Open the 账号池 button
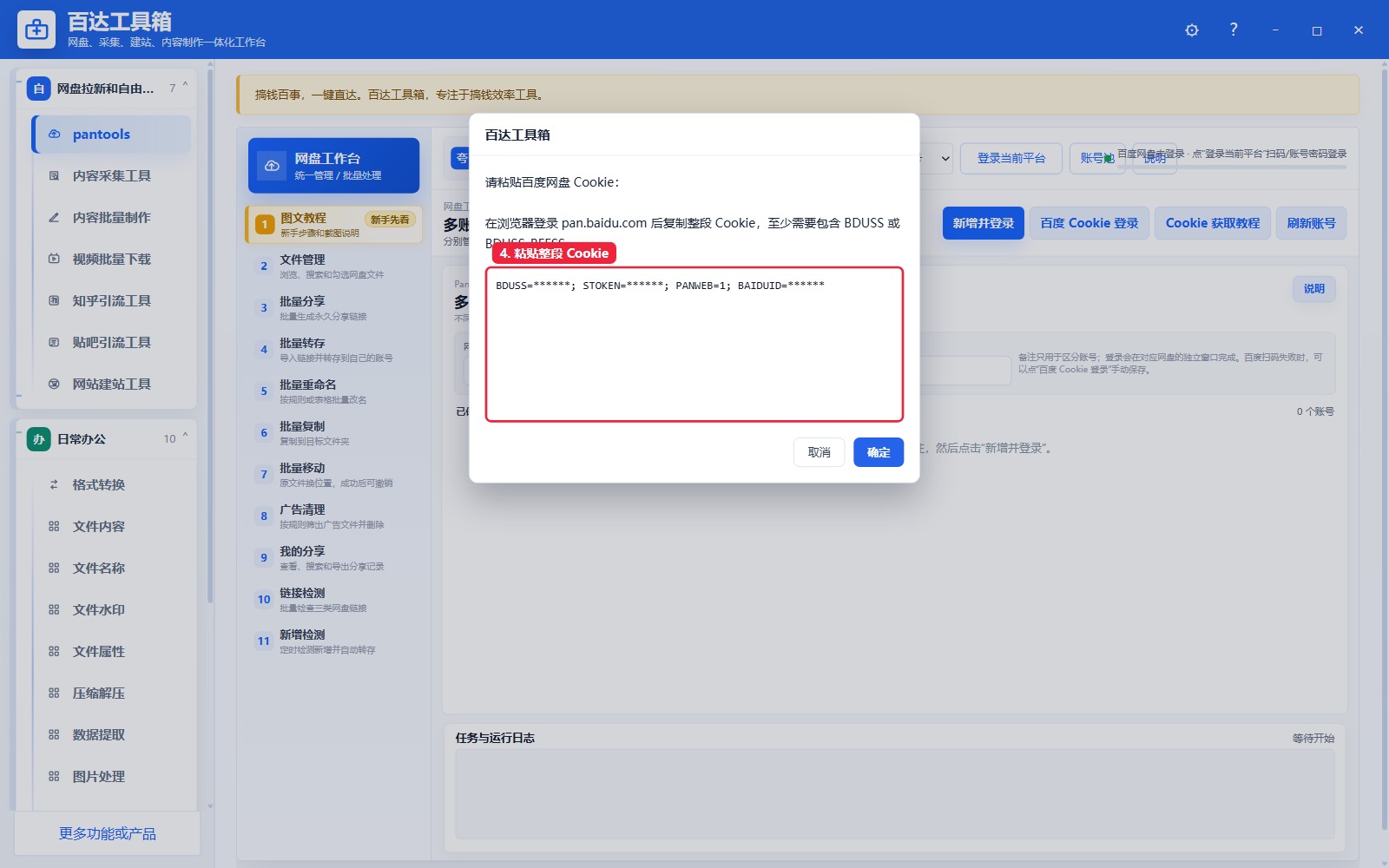 coord(1097,159)
